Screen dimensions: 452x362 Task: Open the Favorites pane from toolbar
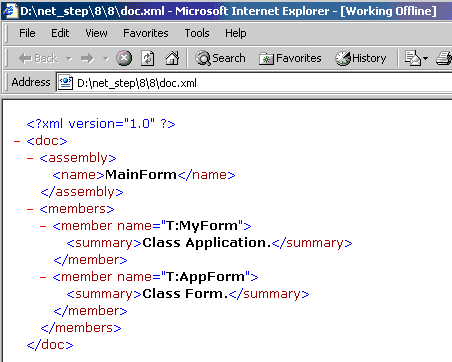[x=290, y=58]
